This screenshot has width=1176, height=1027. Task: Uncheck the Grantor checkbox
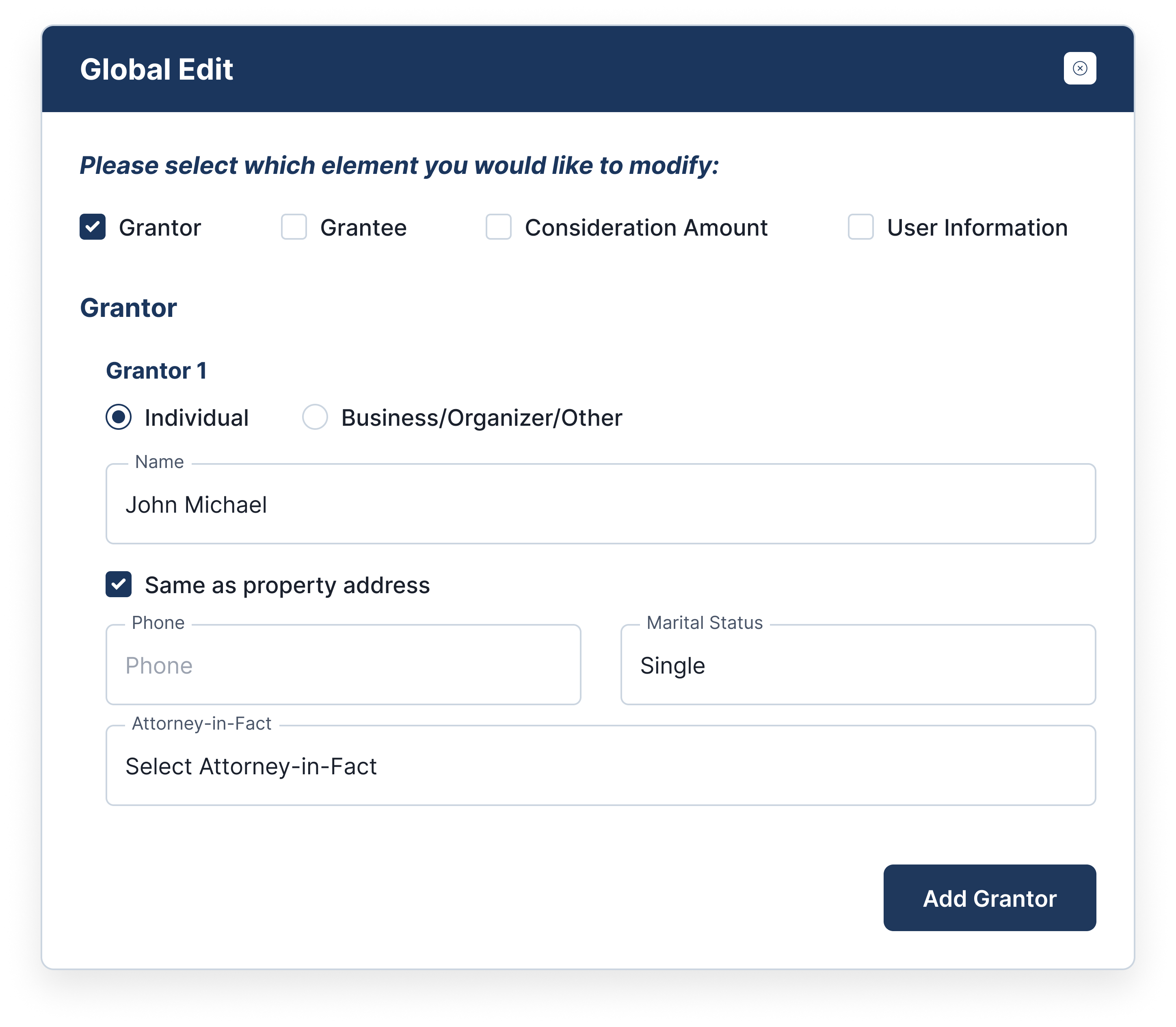coord(92,227)
